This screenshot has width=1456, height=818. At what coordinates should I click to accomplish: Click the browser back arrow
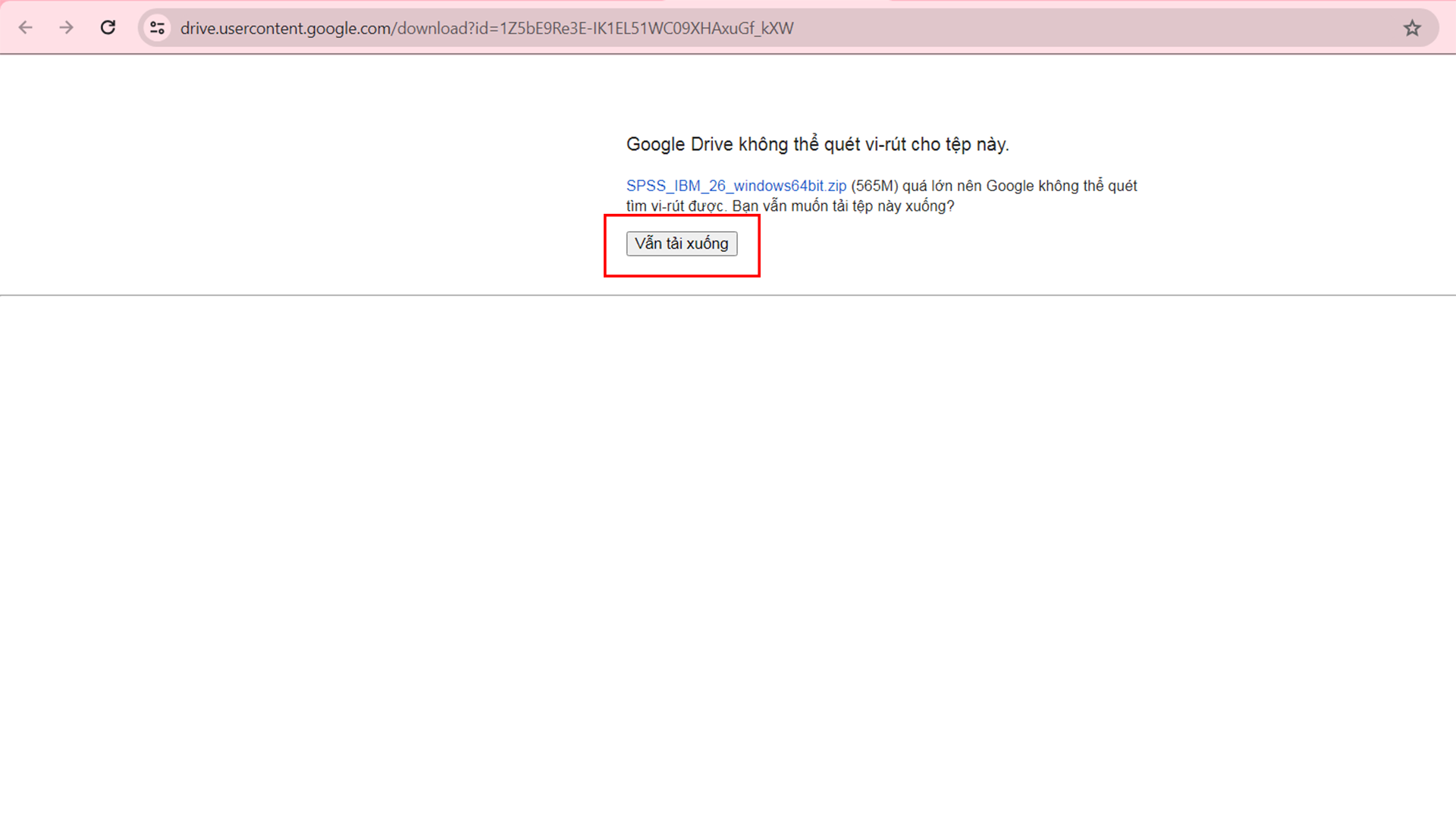(26, 28)
